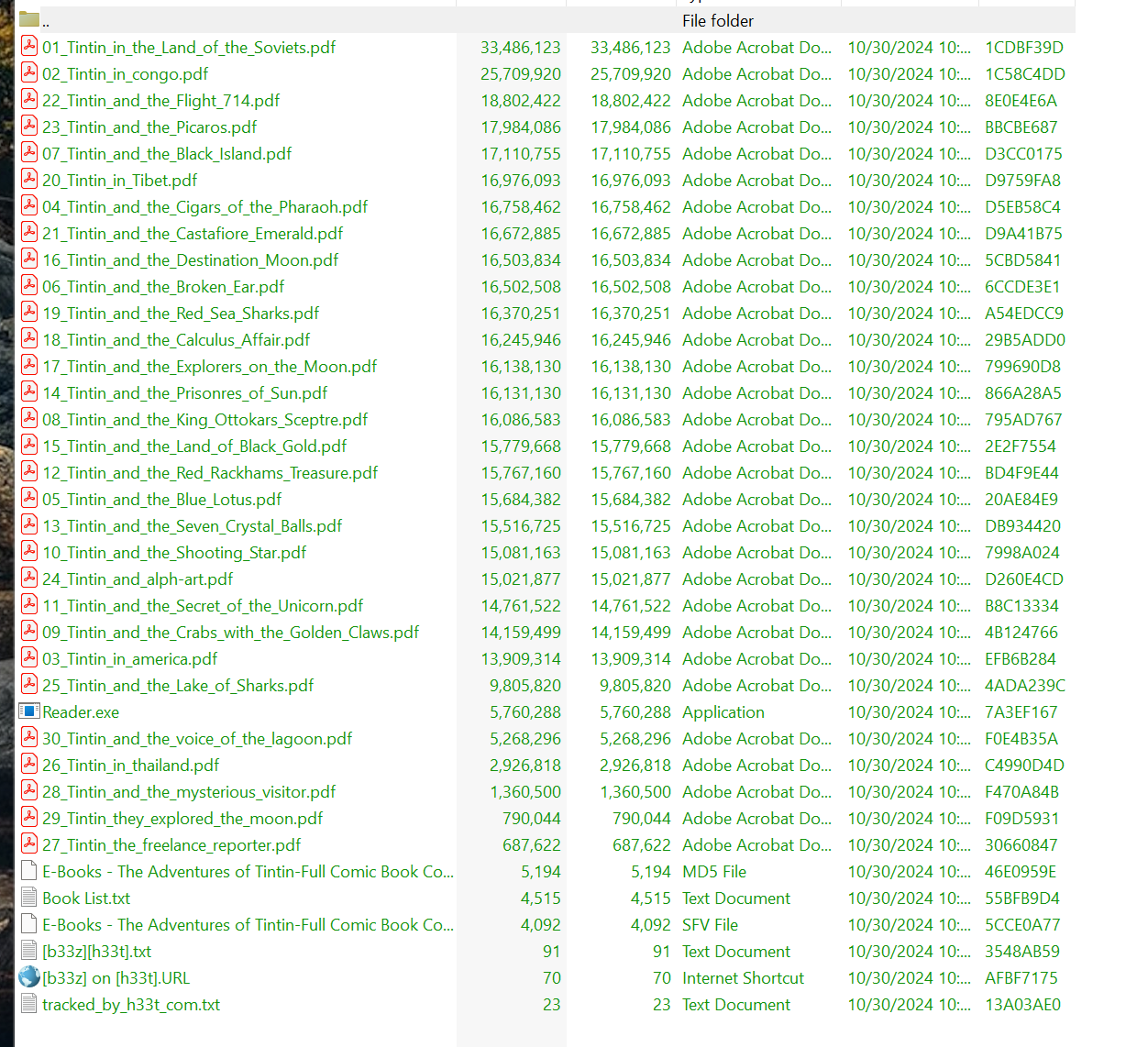Click CRC value 3548AB59
Screen dimensions: 1148x1047
click(x=1022, y=952)
